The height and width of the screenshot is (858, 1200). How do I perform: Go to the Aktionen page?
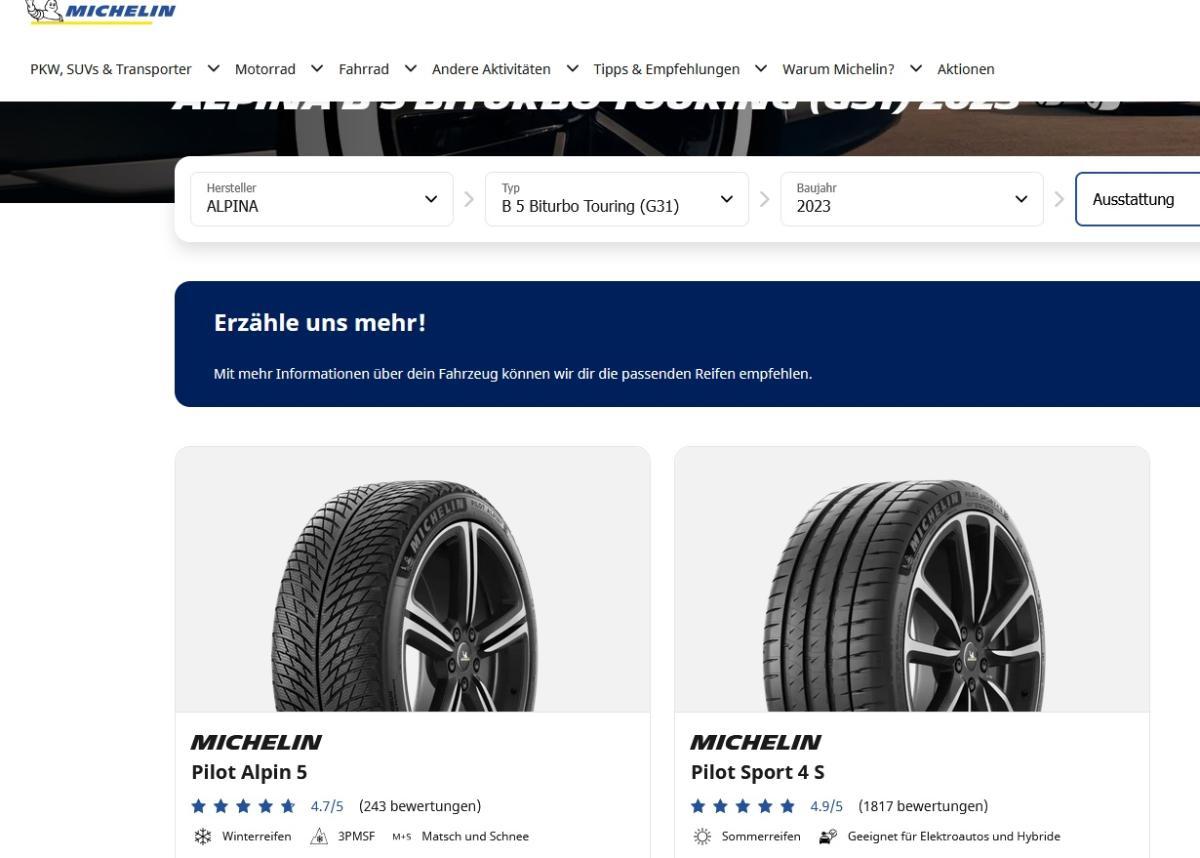[x=965, y=69]
